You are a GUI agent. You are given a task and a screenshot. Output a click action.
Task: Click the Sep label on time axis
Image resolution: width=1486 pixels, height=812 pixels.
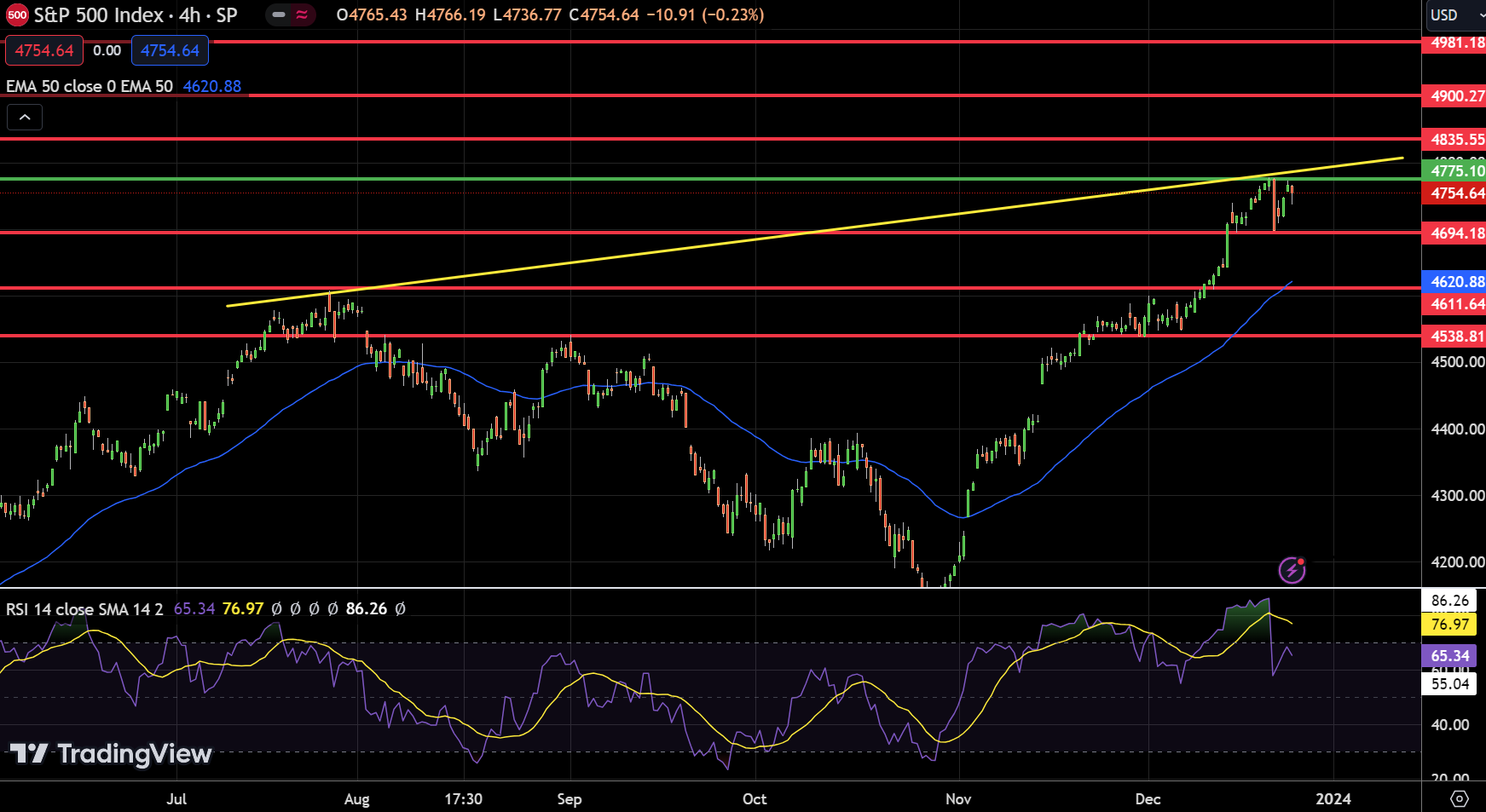pyautogui.click(x=570, y=798)
